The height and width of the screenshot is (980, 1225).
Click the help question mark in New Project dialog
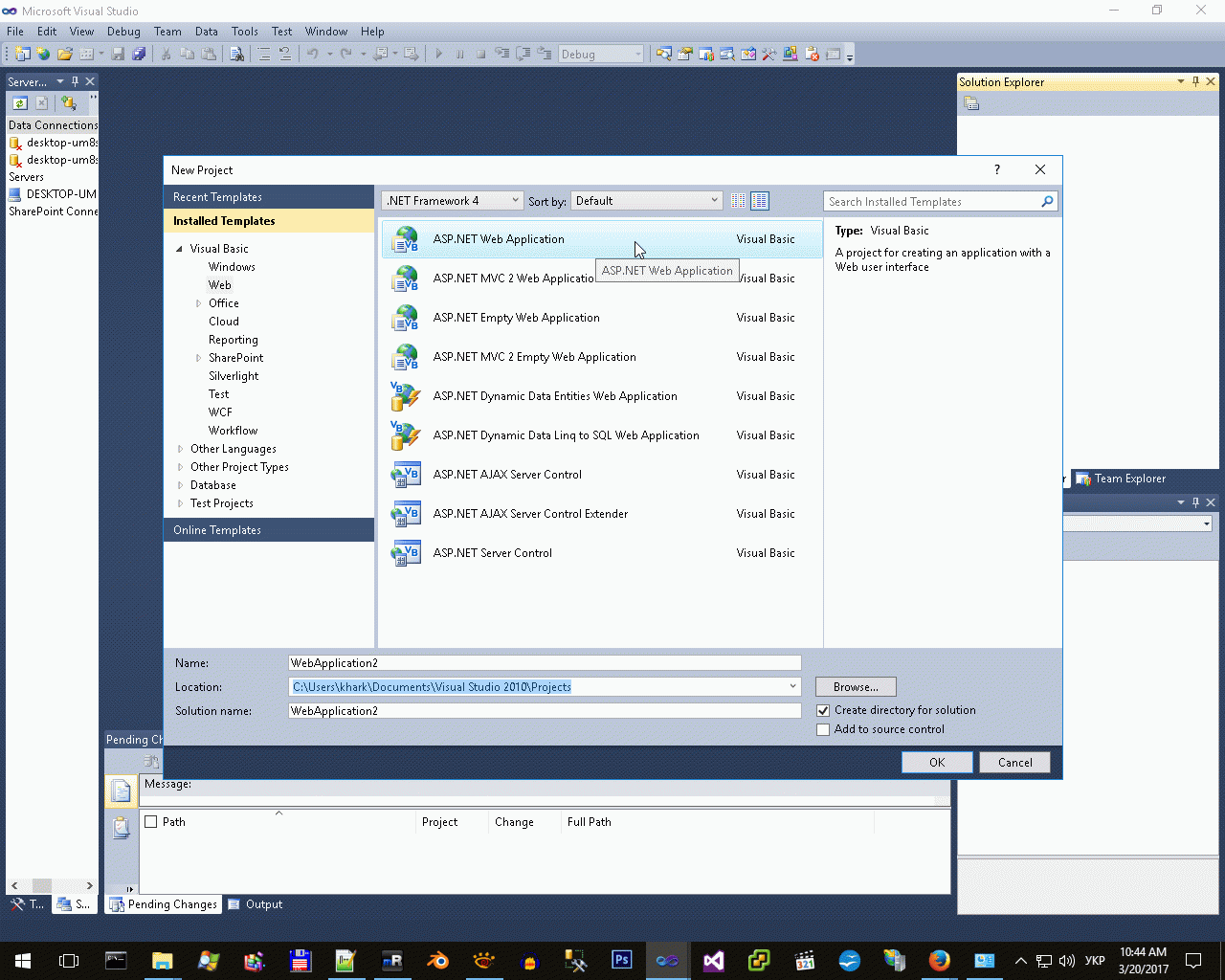click(x=996, y=169)
